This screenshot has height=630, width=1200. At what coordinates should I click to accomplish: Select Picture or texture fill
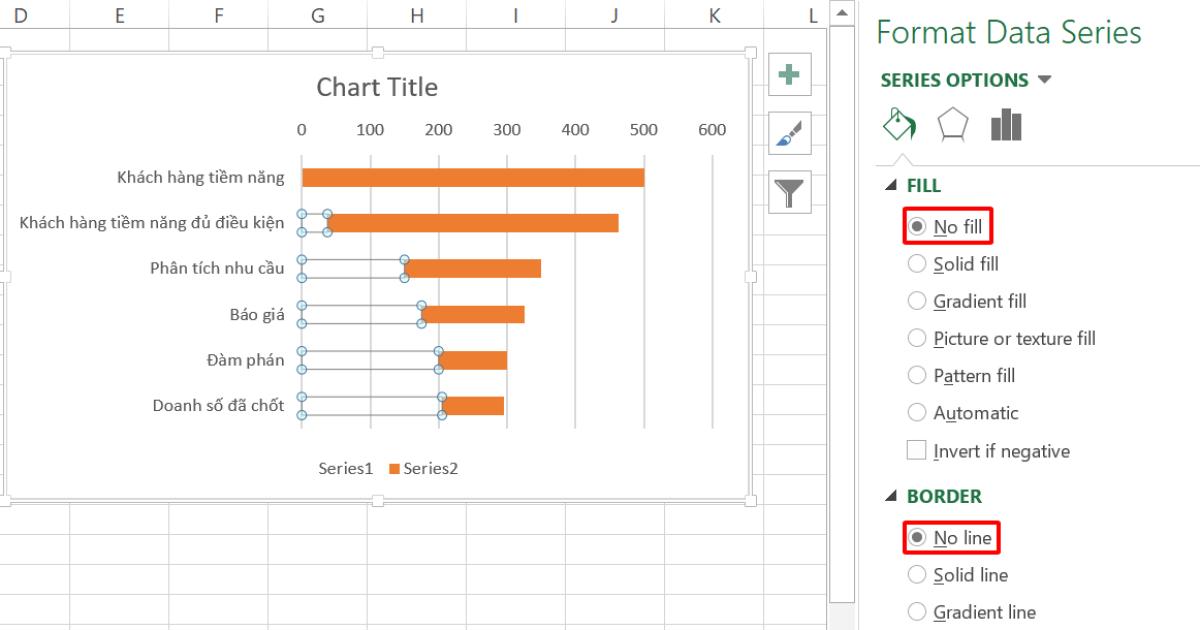tap(917, 338)
